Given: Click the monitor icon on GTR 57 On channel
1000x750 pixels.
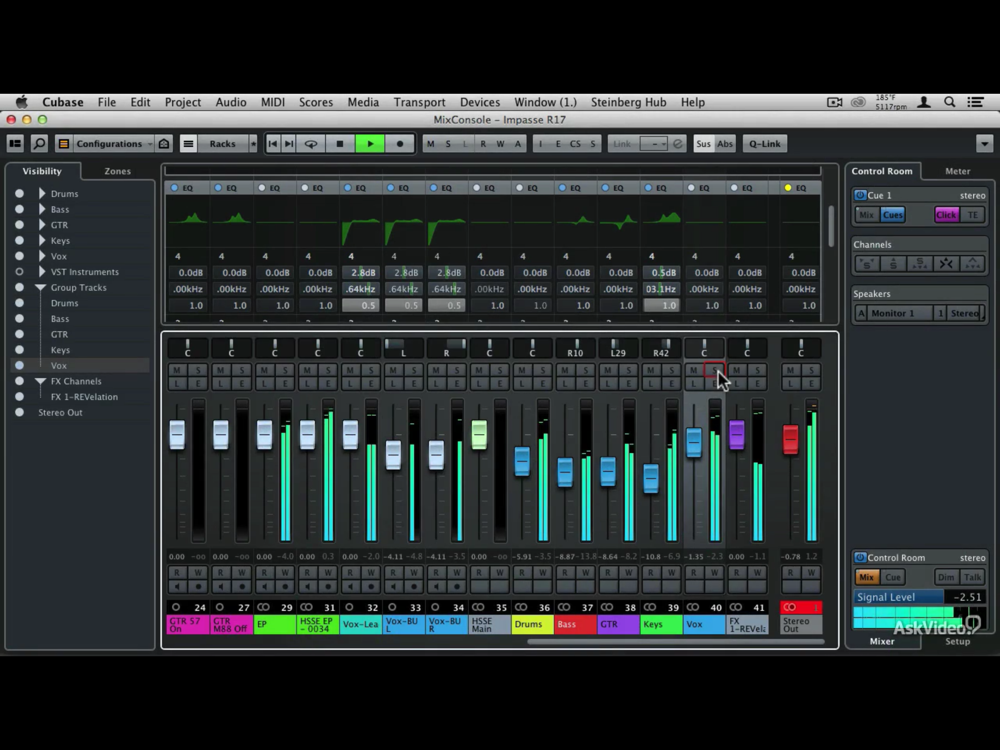Looking at the screenshot, I should (177, 587).
